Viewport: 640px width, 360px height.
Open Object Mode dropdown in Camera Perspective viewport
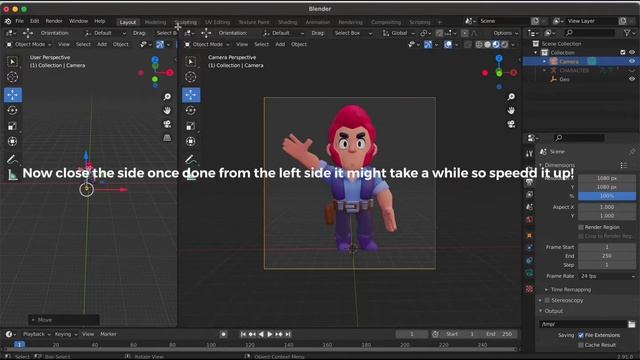[207, 44]
